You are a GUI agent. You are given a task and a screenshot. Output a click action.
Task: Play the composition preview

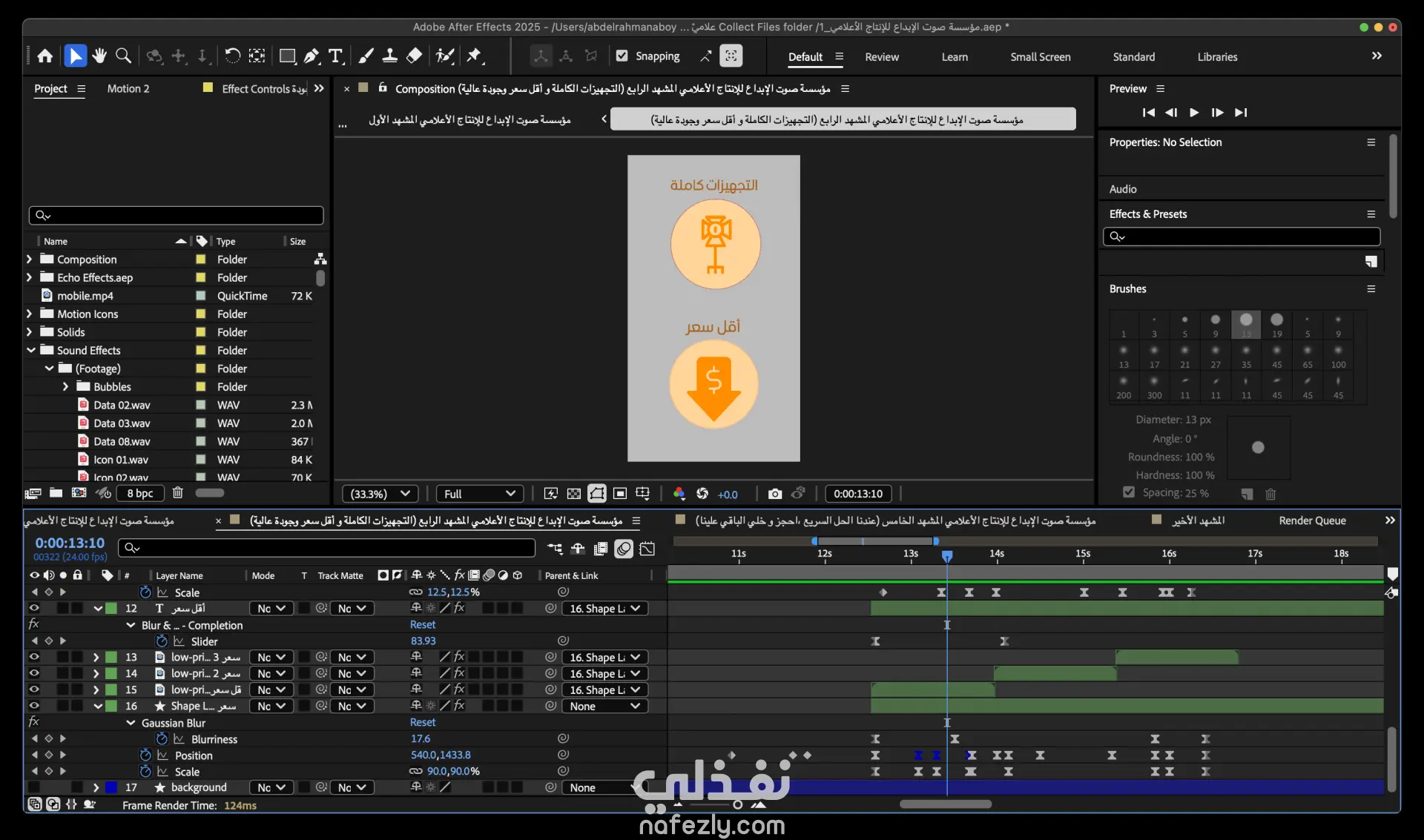click(1194, 113)
